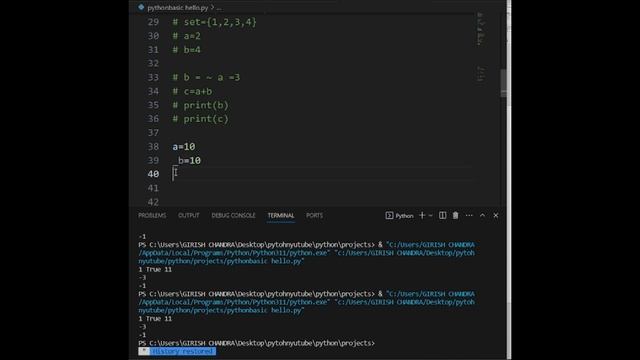The image size is (640, 360).
Task: Click the pythonbasic hello.py breadcrumb
Action: click(x=178, y=7)
